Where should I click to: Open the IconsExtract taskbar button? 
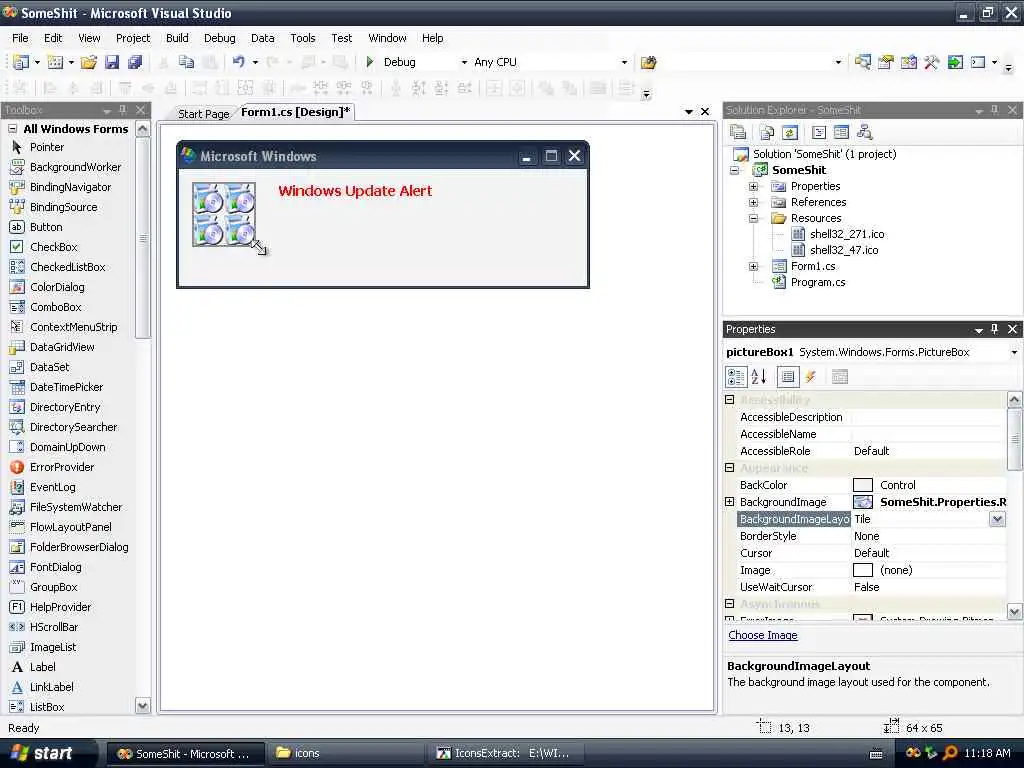click(x=505, y=753)
